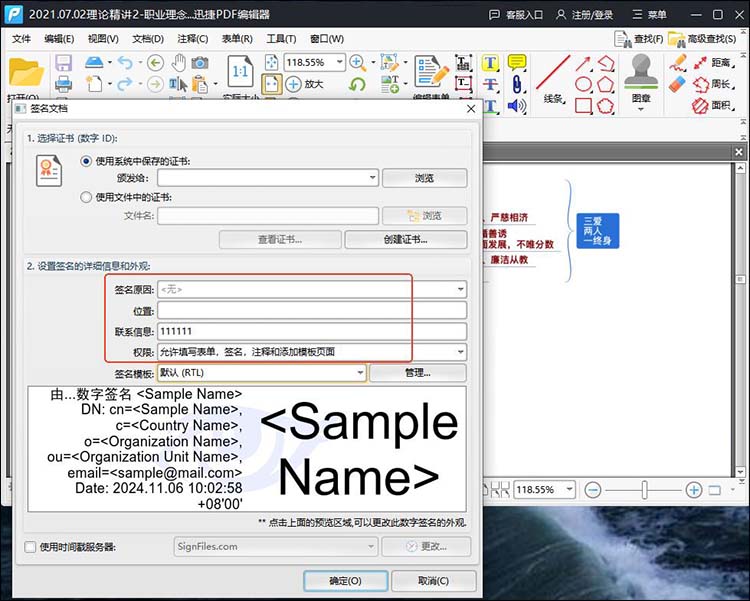Click the green rotate page icon
Screen dimensions: 750x601
357,85
